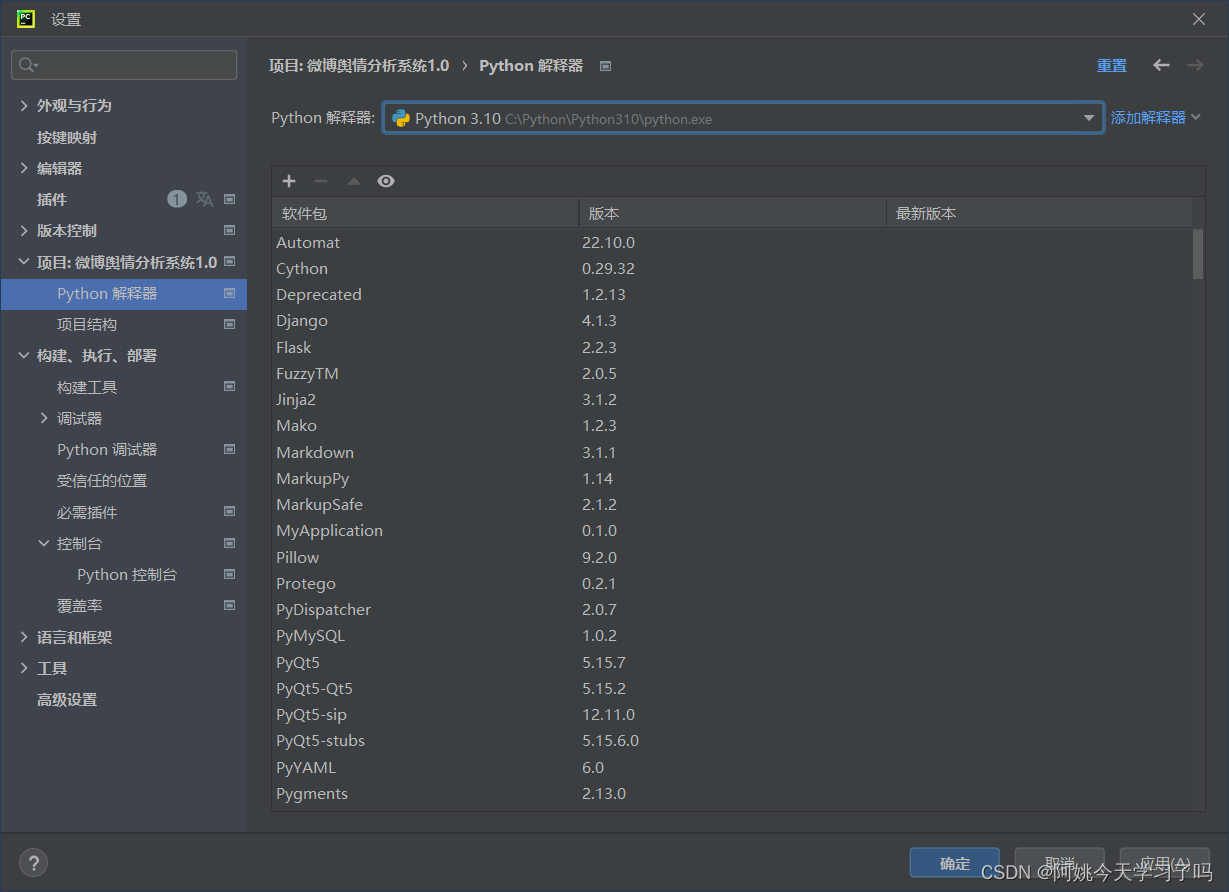
Task: Select the Cython package row
Action: click(732, 268)
